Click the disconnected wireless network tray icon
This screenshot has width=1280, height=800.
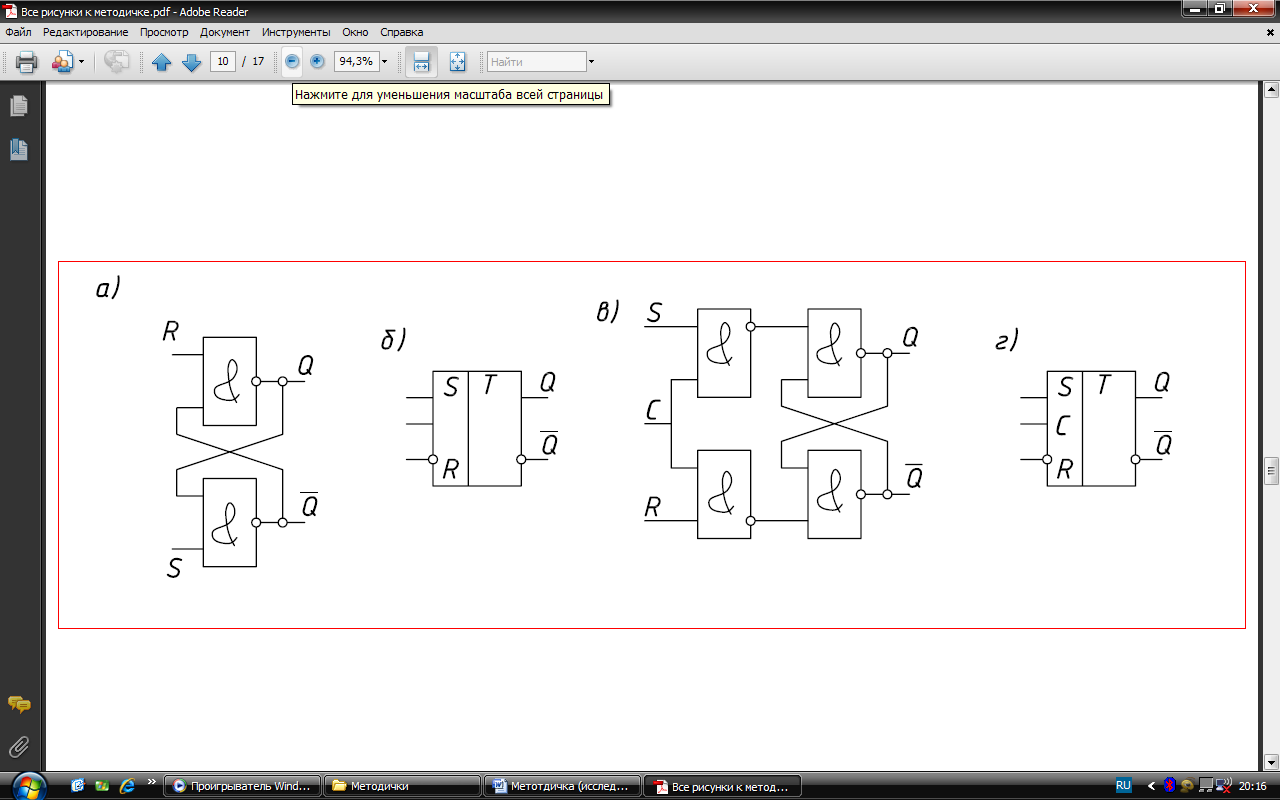click(1222, 786)
